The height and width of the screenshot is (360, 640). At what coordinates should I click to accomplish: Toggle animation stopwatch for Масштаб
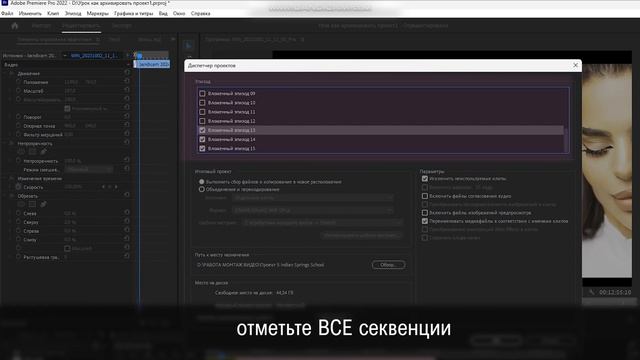[18, 91]
